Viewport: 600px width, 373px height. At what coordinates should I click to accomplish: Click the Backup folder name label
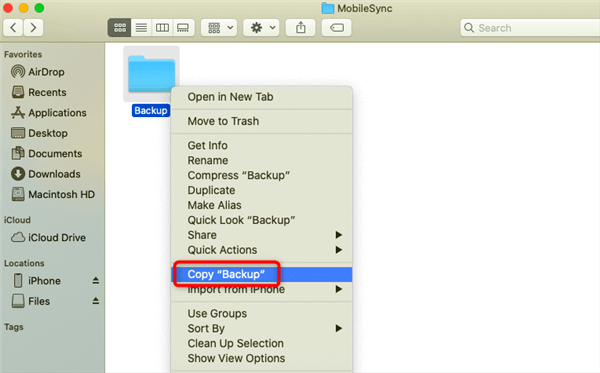[x=151, y=111]
